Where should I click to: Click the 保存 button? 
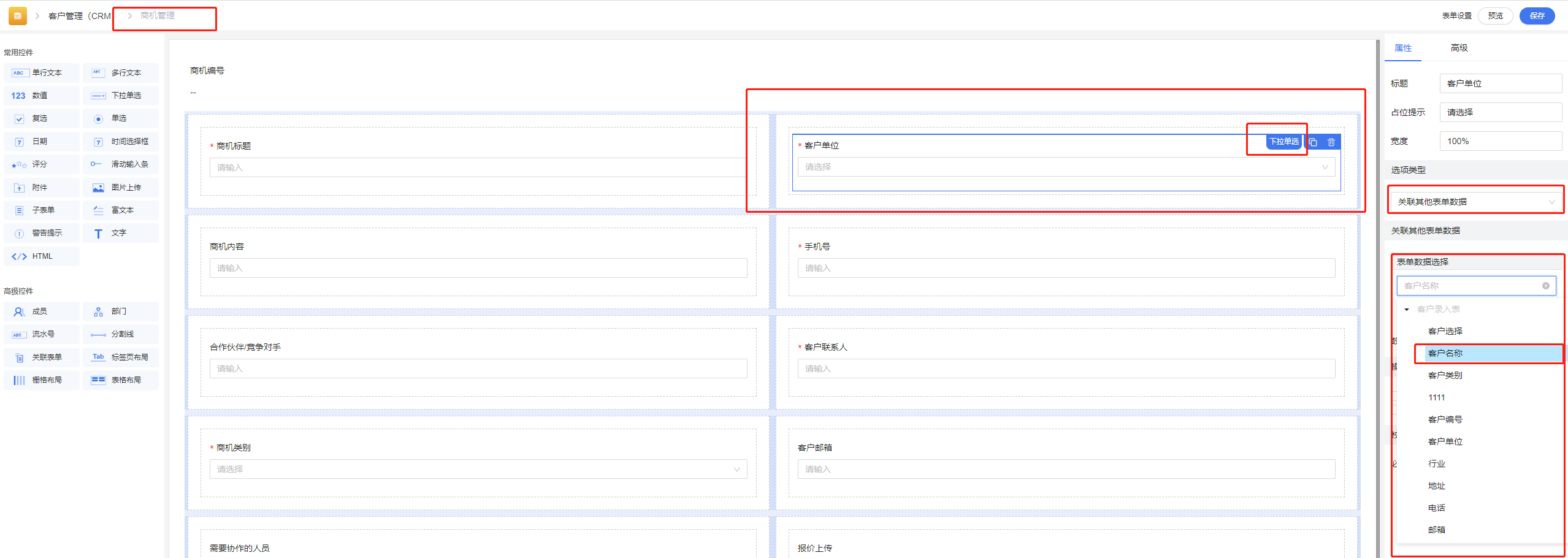pos(1537,16)
